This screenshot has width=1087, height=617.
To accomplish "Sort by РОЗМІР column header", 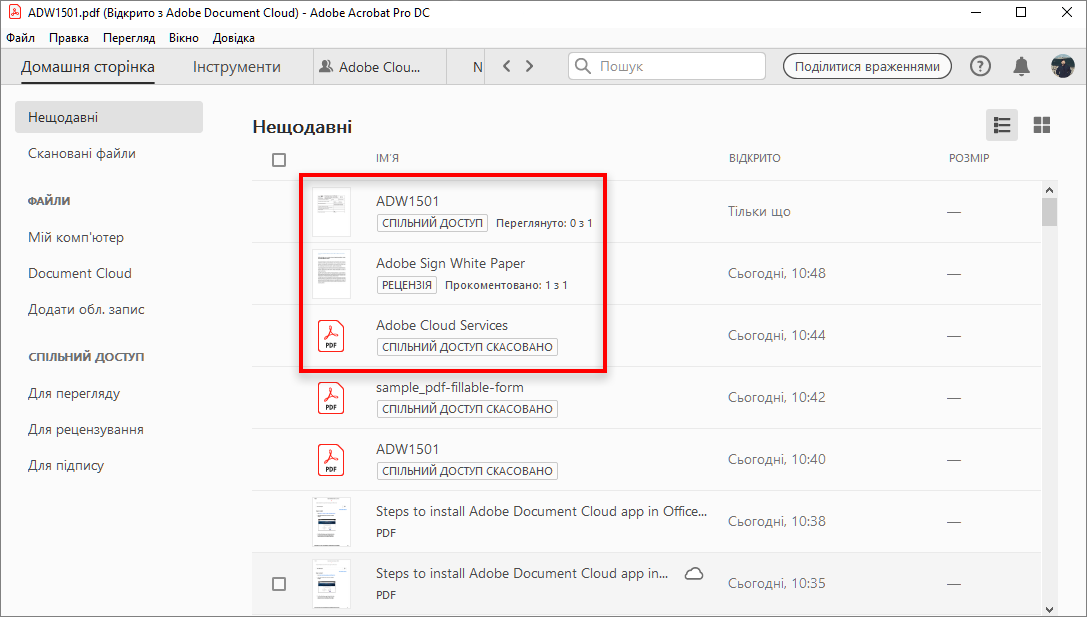I will point(969,158).
